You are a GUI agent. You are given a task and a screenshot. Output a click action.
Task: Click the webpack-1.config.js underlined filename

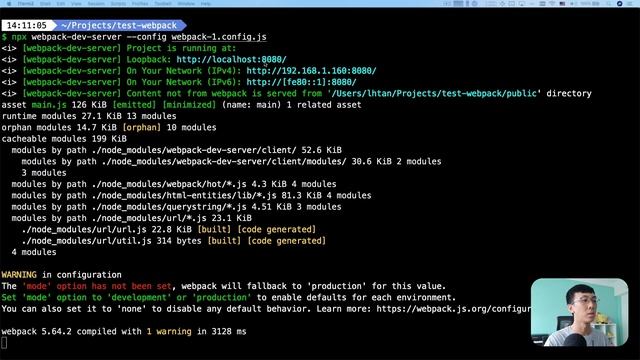click(219, 37)
